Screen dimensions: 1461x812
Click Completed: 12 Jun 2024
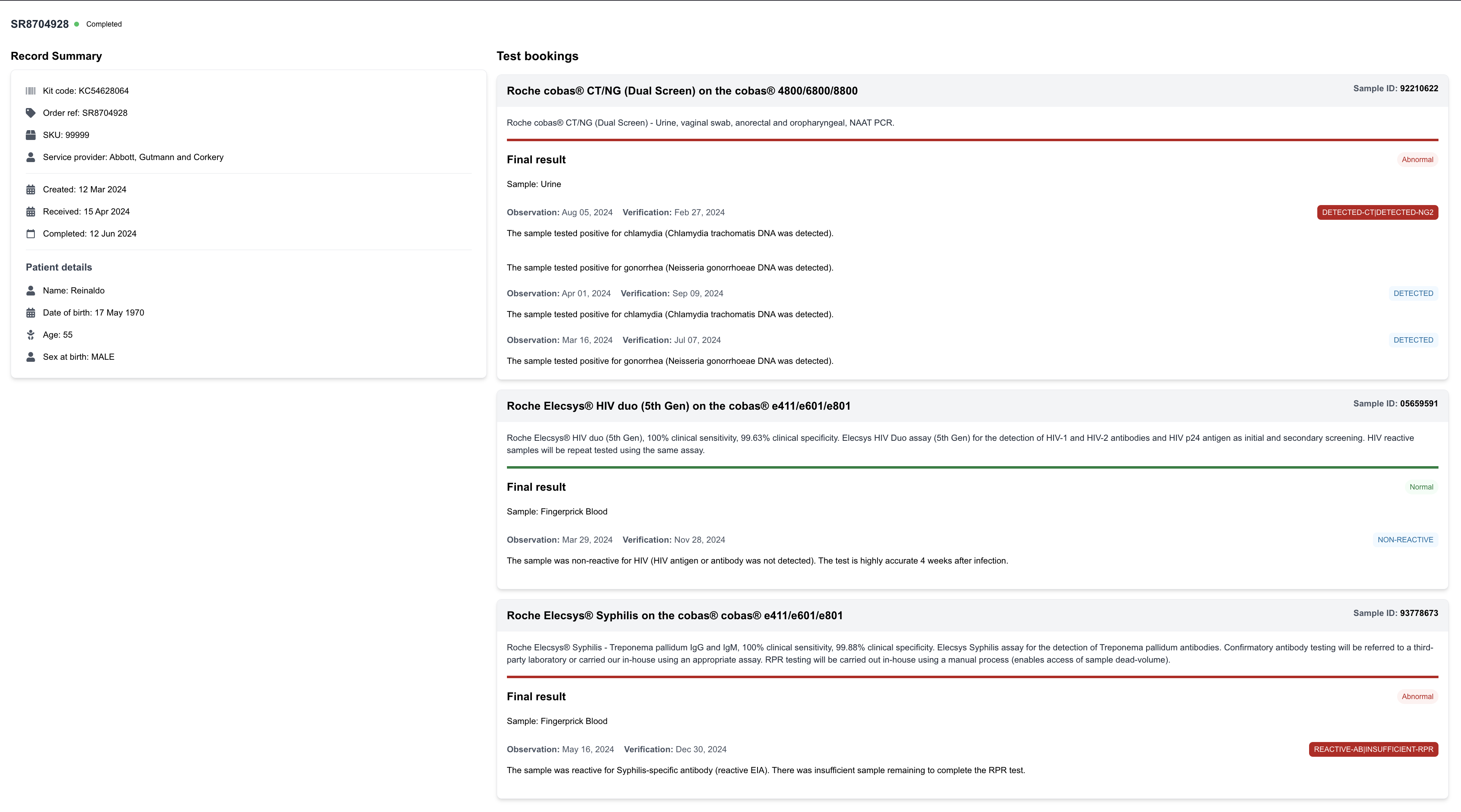90,234
